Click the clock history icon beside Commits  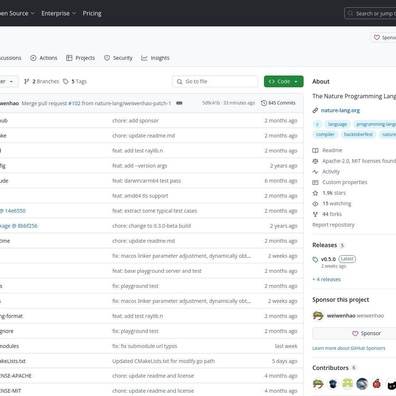point(264,103)
